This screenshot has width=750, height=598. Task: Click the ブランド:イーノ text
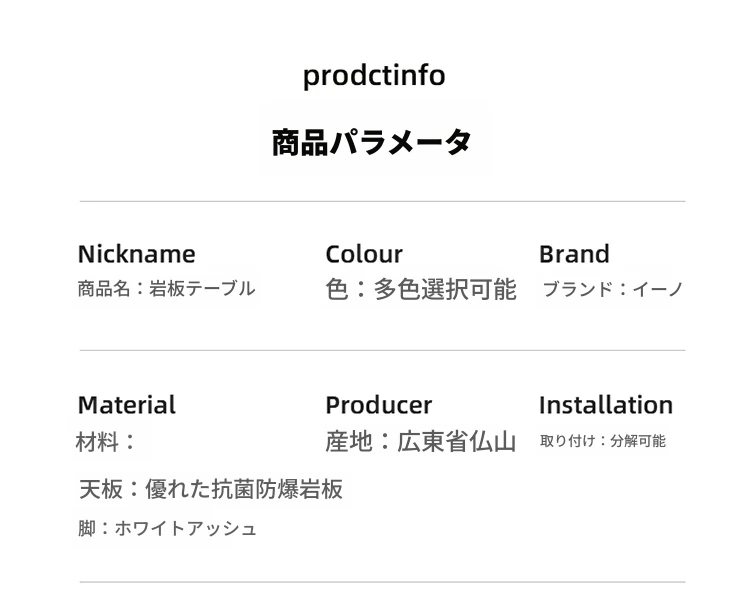(x=612, y=290)
